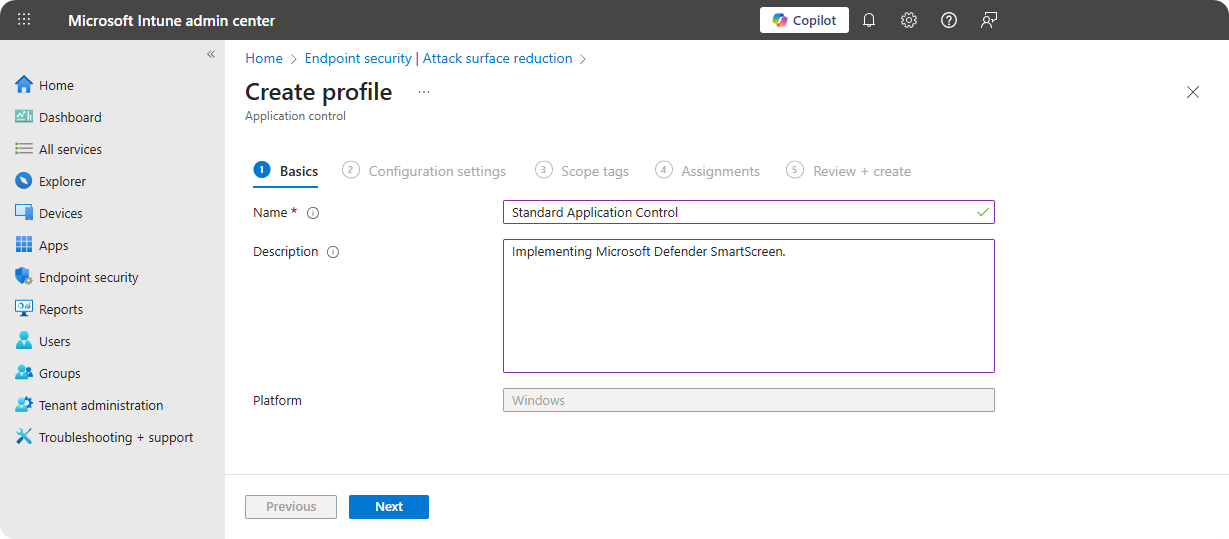Collapse the left navigation sidebar
The width and height of the screenshot is (1229, 539).
[x=211, y=54]
